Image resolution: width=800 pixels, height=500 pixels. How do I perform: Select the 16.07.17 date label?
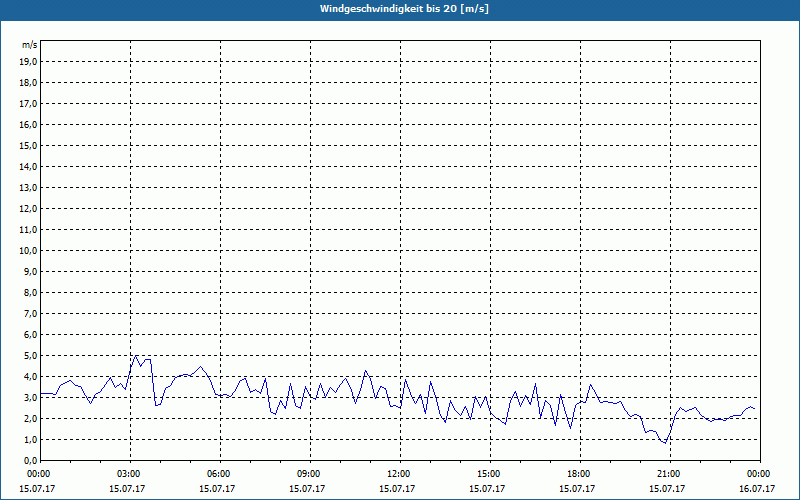coord(757,489)
